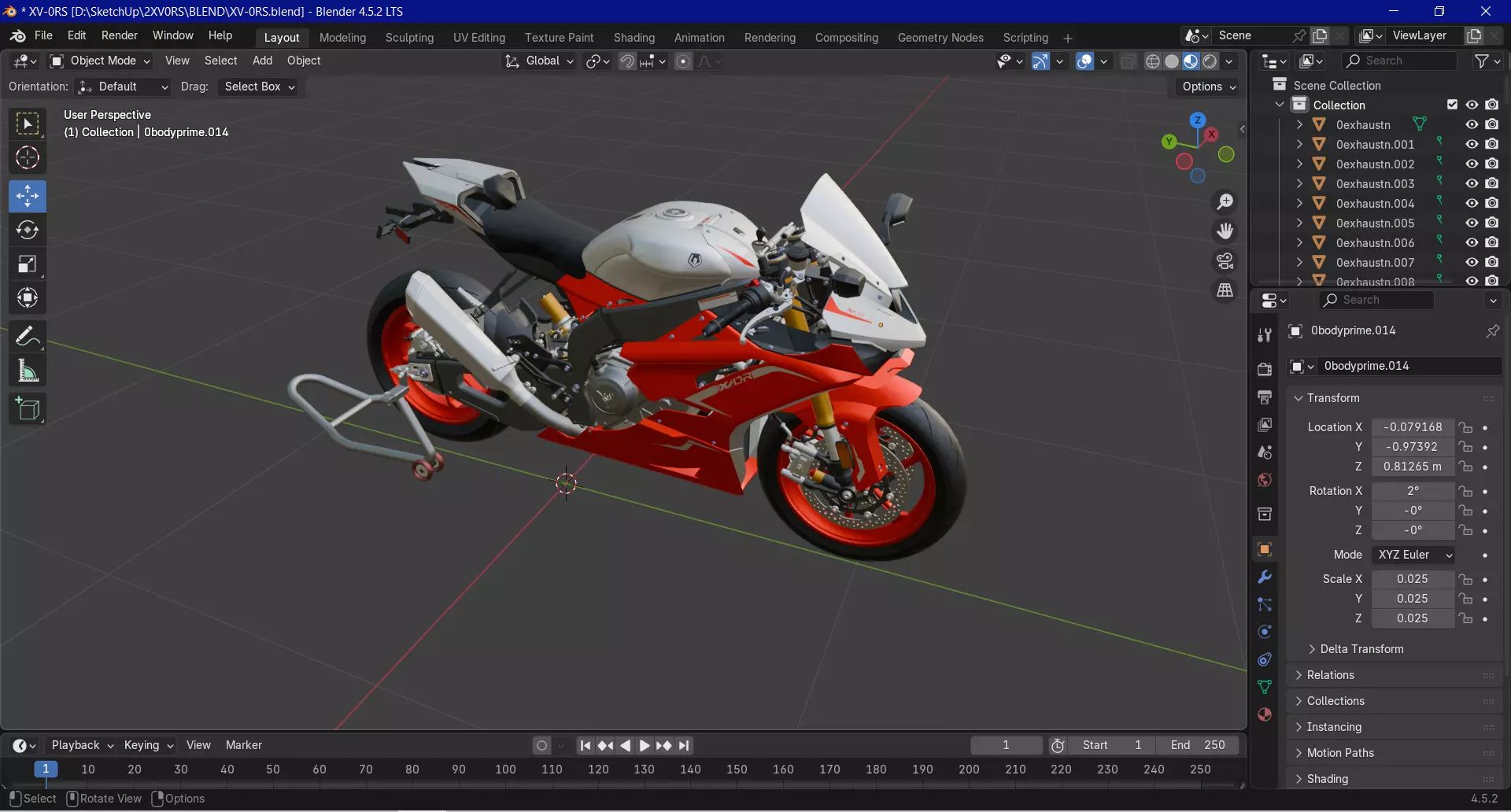Activate the Scale tool
Screen dimensions: 1511x812
click(x=28, y=264)
